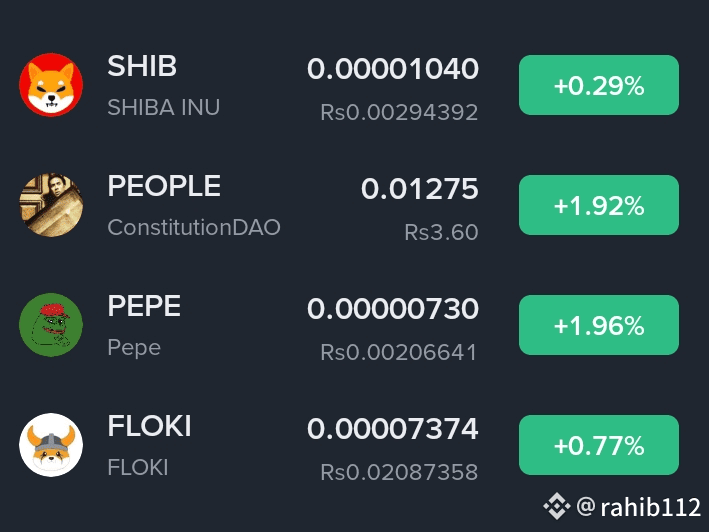Click the SHIB coin logo icon
Viewport: 709px width, 532px height.
pos(51,85)
